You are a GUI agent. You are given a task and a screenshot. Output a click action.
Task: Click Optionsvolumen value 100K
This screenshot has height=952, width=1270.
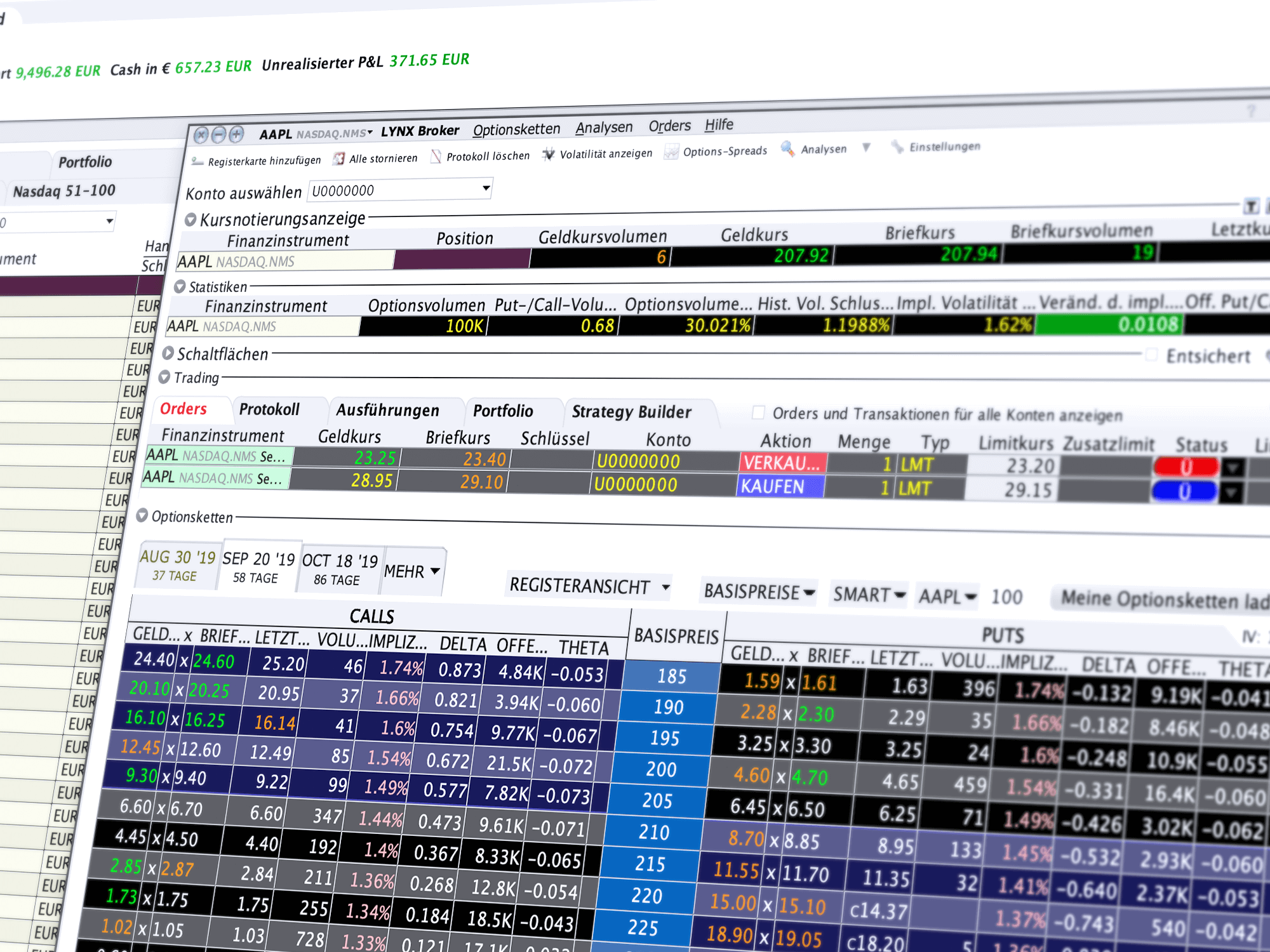coord(424,326)
